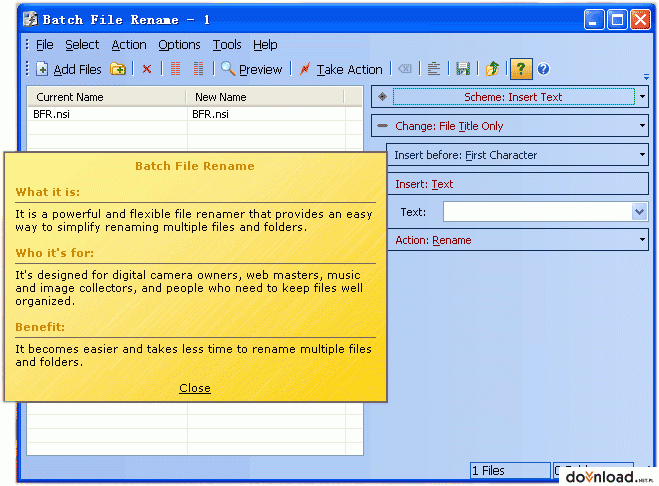
Task: Click the greyed-out undo eraser icon
Action: point(405,69)
